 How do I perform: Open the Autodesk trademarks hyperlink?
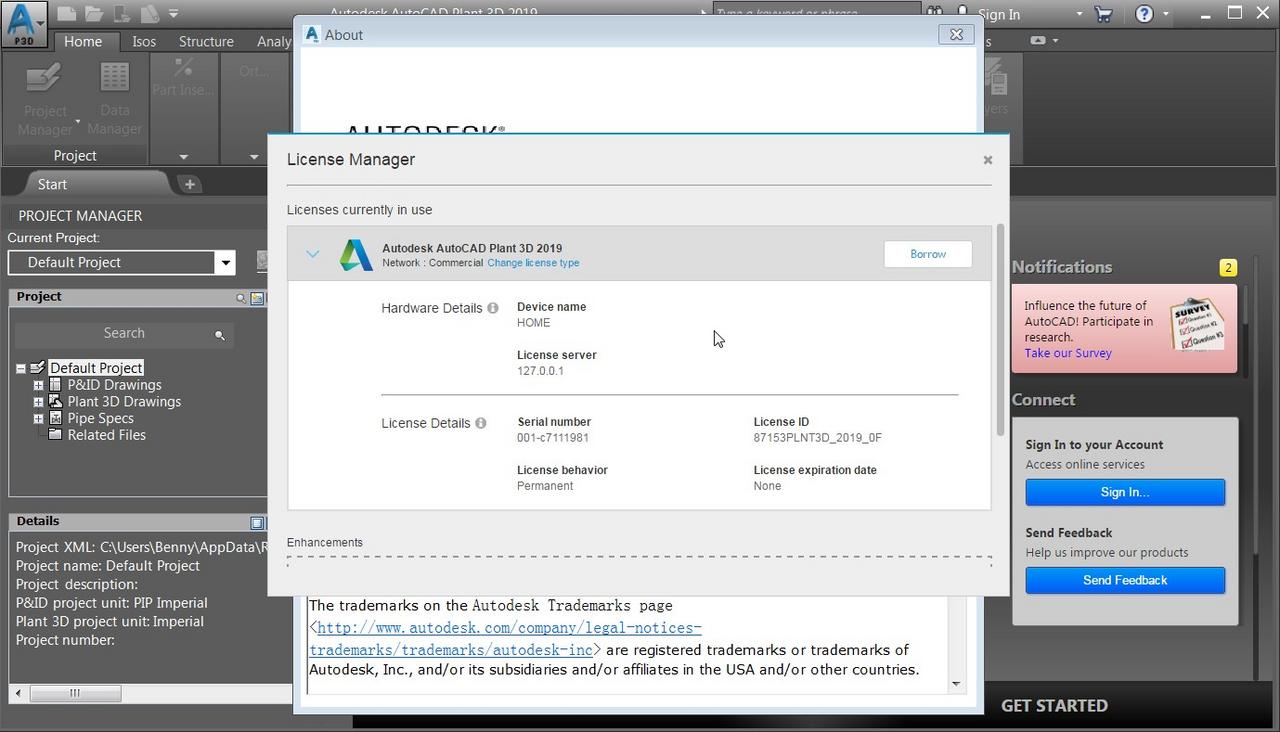tap(505, 638)
